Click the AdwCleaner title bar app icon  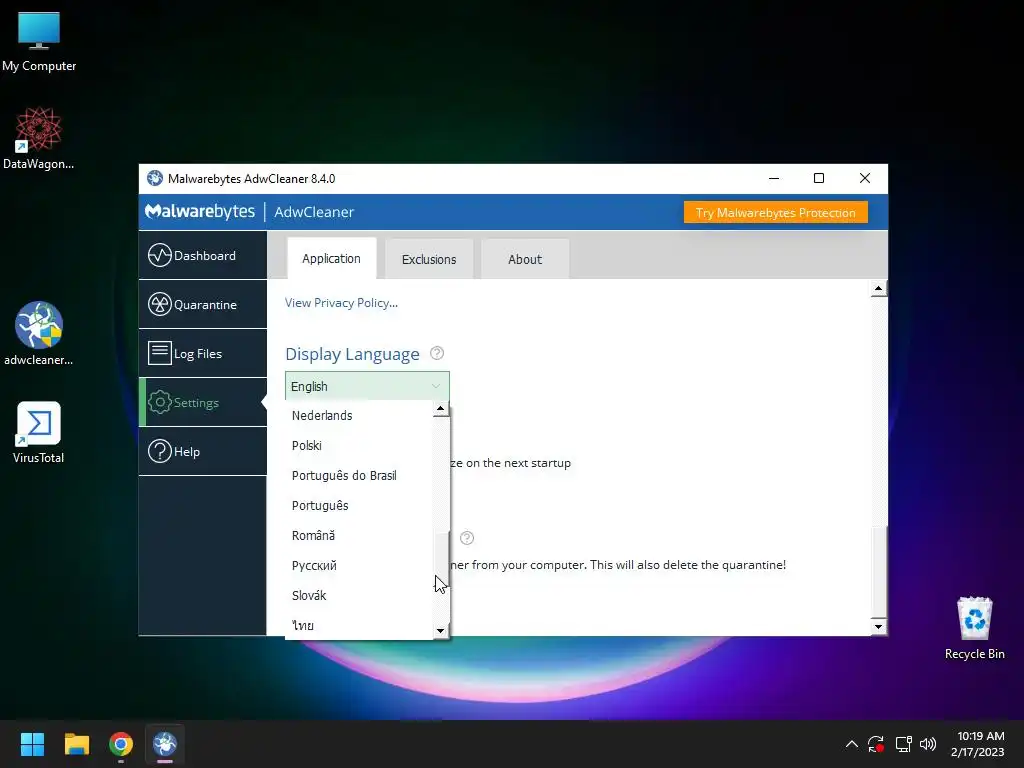155,178
